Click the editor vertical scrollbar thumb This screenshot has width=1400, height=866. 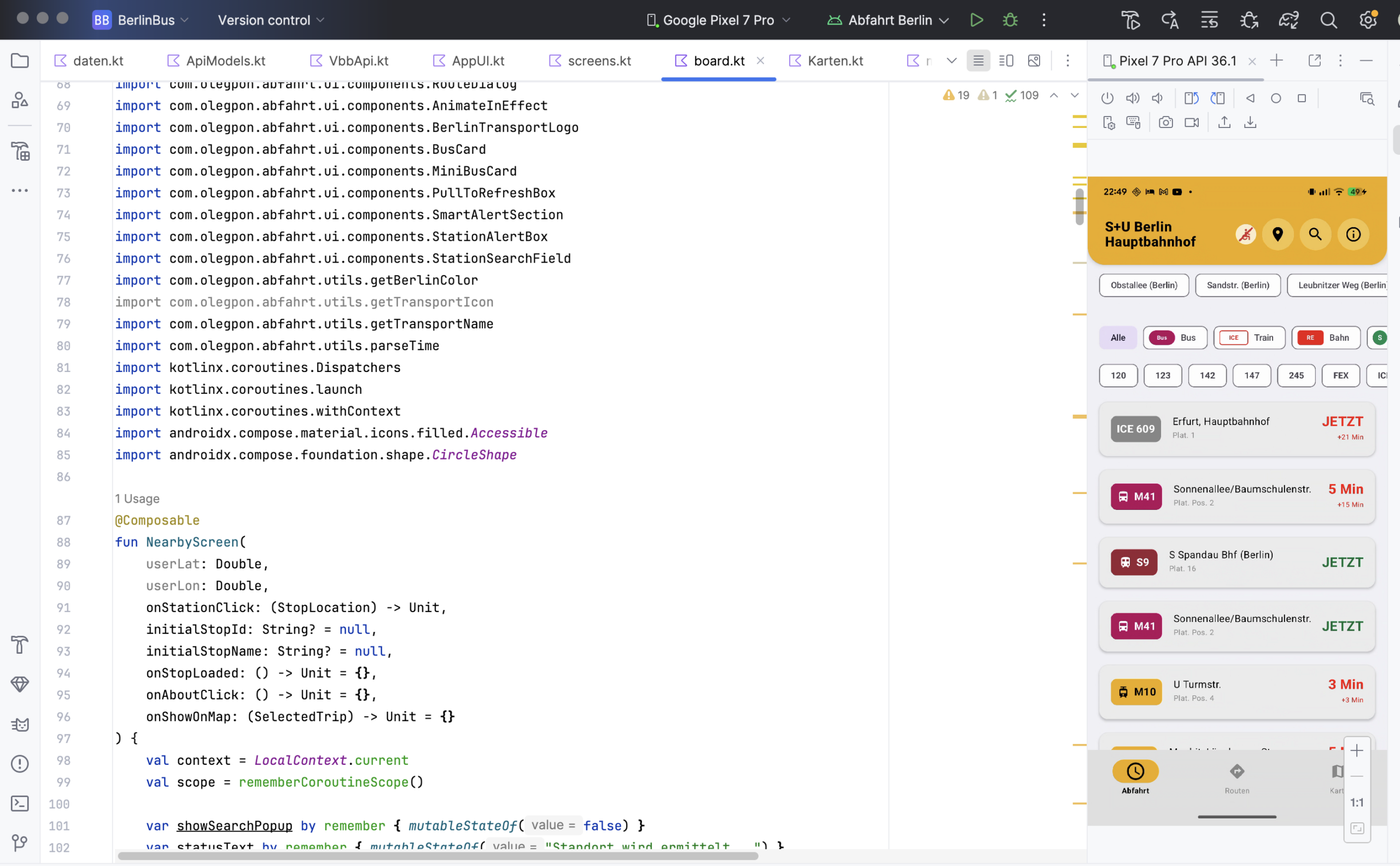click(1080, 207)
